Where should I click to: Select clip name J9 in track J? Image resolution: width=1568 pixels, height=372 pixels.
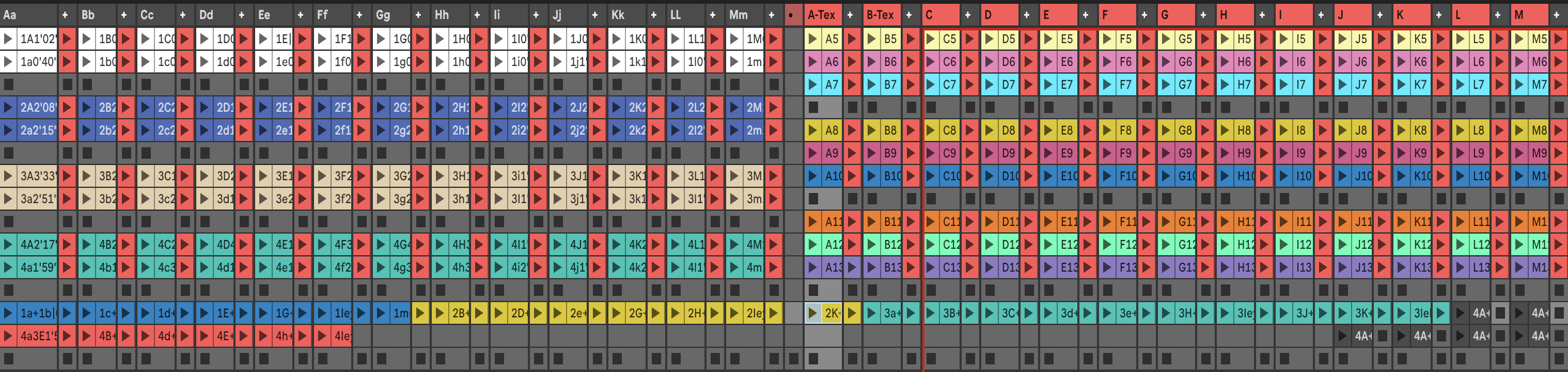(x=1361, y=153)
